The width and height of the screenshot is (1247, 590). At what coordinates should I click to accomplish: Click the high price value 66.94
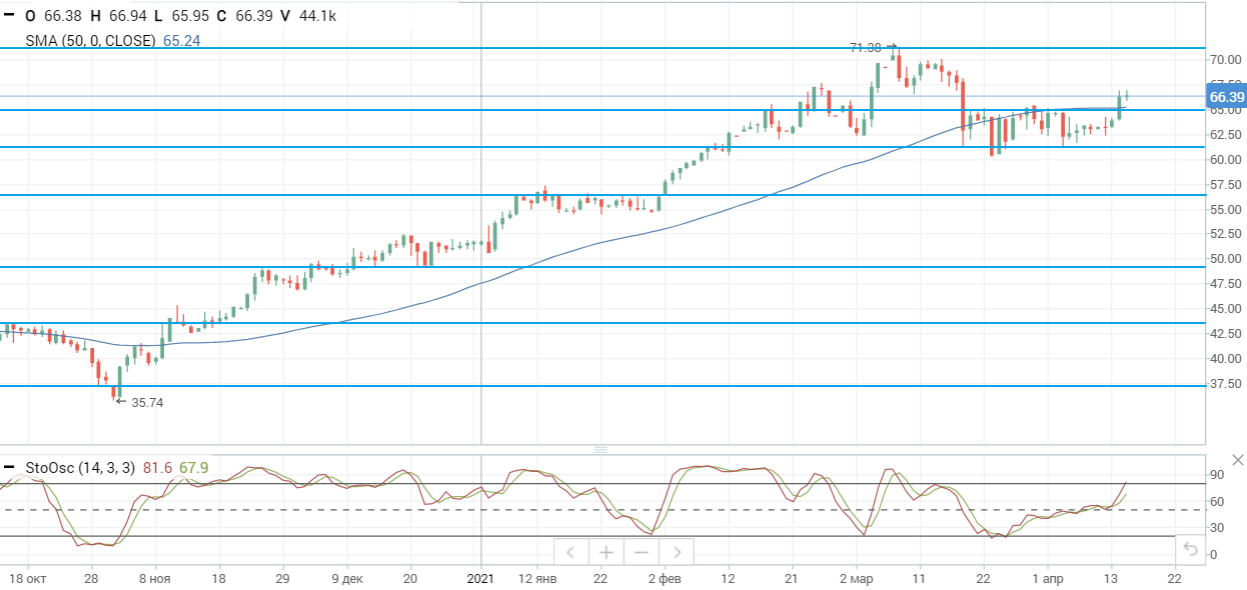coord(127,16)
